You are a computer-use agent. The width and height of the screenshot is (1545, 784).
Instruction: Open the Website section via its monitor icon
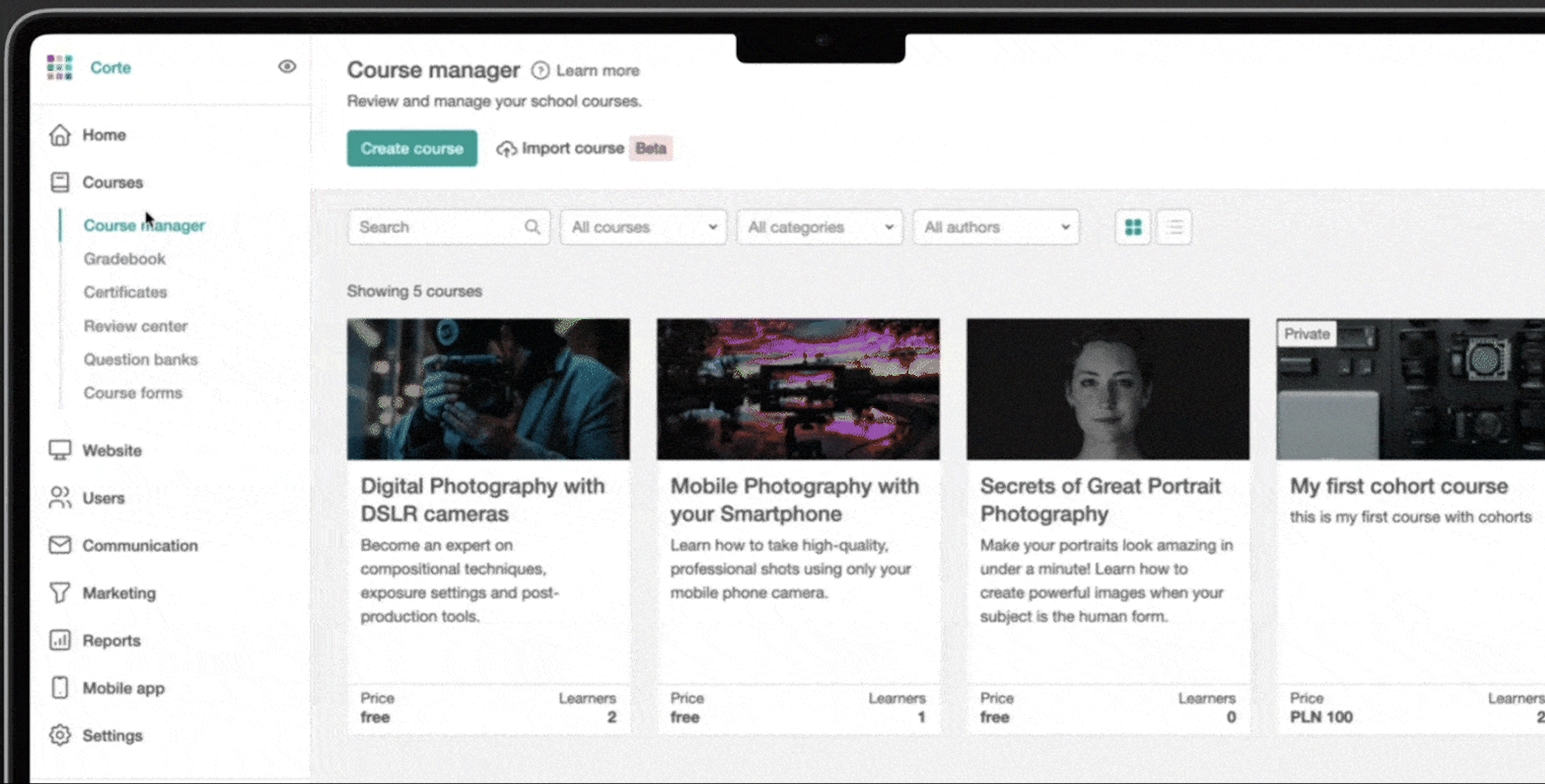pyautogui.click(x=60, y=450)
